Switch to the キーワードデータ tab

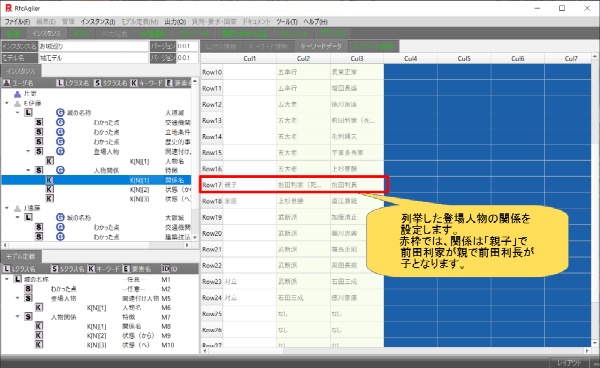321,46
